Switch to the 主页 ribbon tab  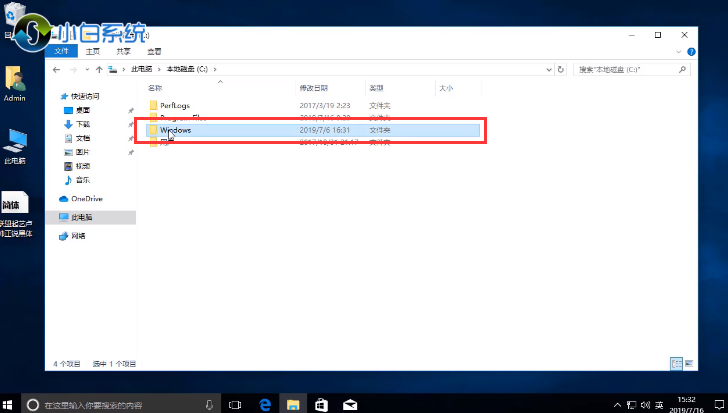[93, 51]
